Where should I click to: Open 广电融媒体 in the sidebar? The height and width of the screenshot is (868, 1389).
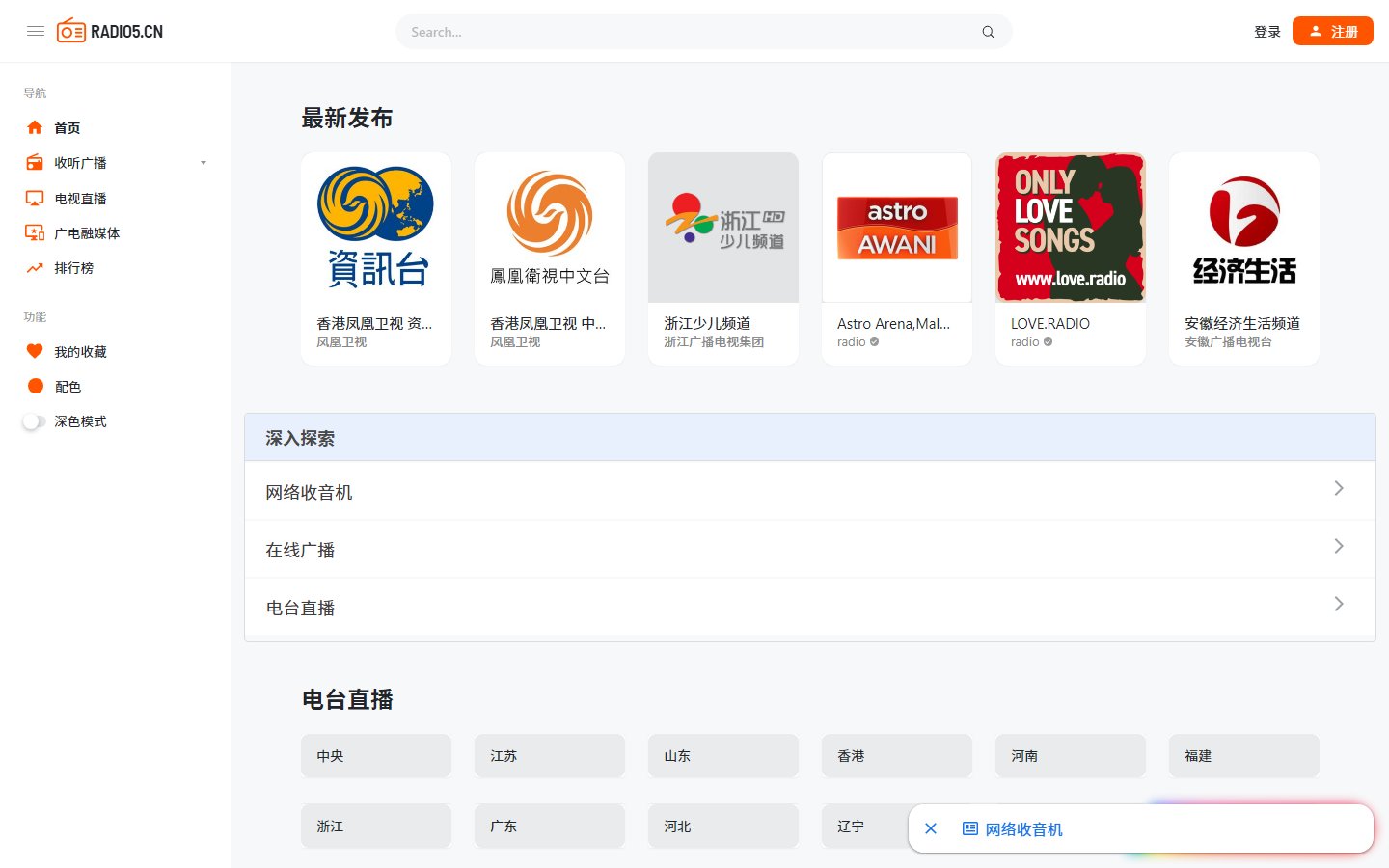click(x=88, y=233)
